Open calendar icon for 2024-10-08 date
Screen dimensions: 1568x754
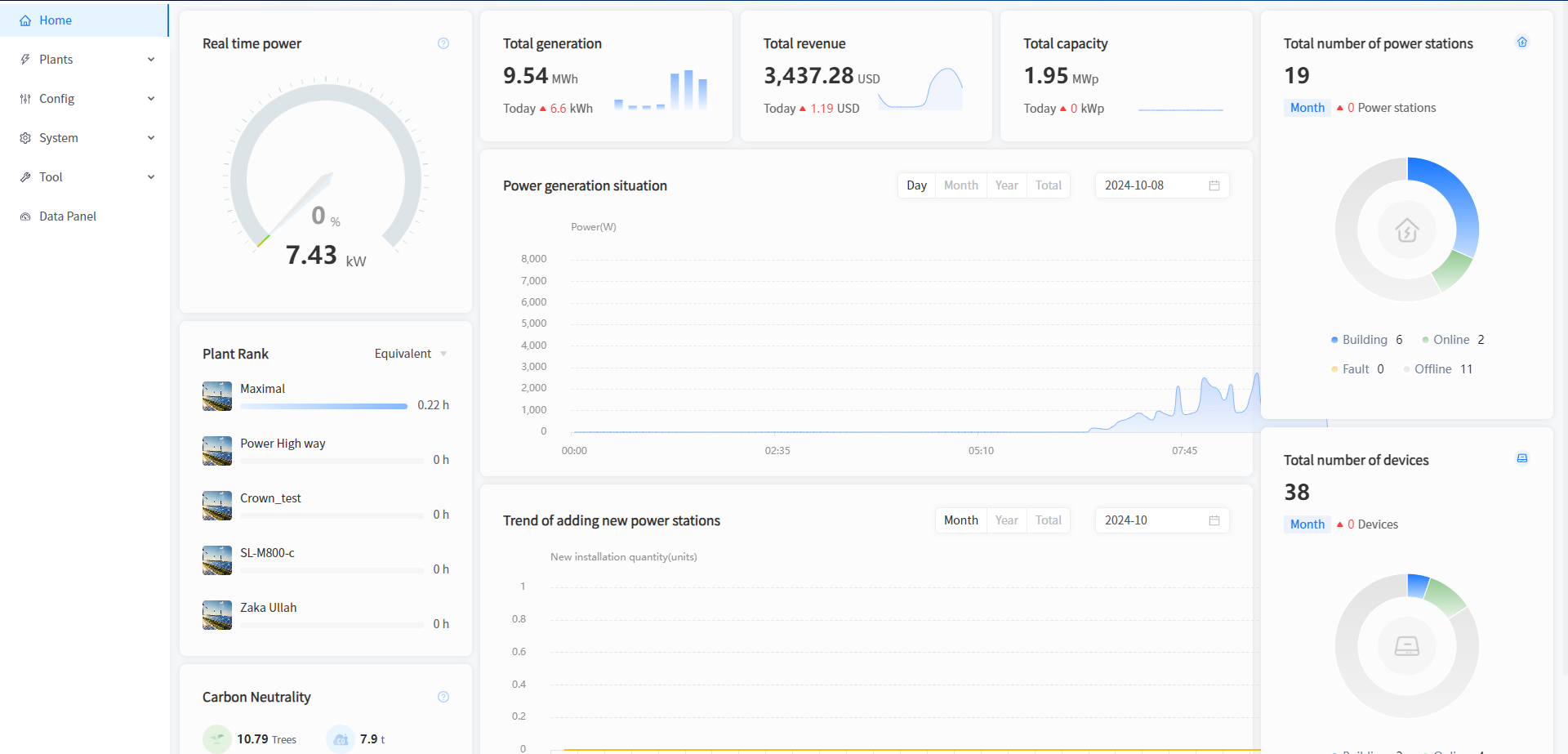click(x=1214, y=185)
